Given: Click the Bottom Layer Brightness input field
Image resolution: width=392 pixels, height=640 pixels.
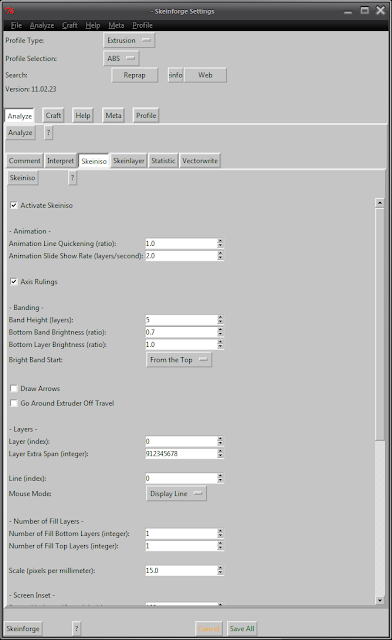Looking at the screenshot, I should 181,344.
